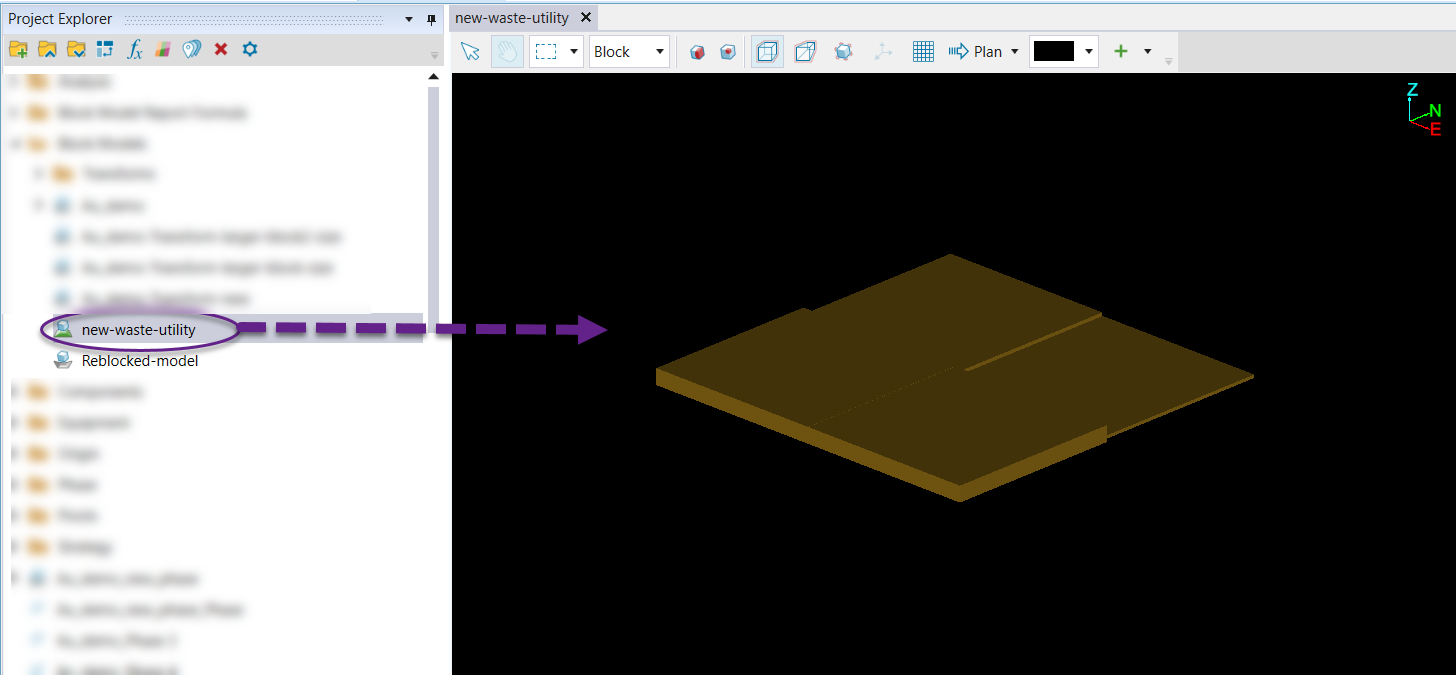Open the black background color swatch
This screenshot has height=675, width=1456.
(x=1054, y=52)
